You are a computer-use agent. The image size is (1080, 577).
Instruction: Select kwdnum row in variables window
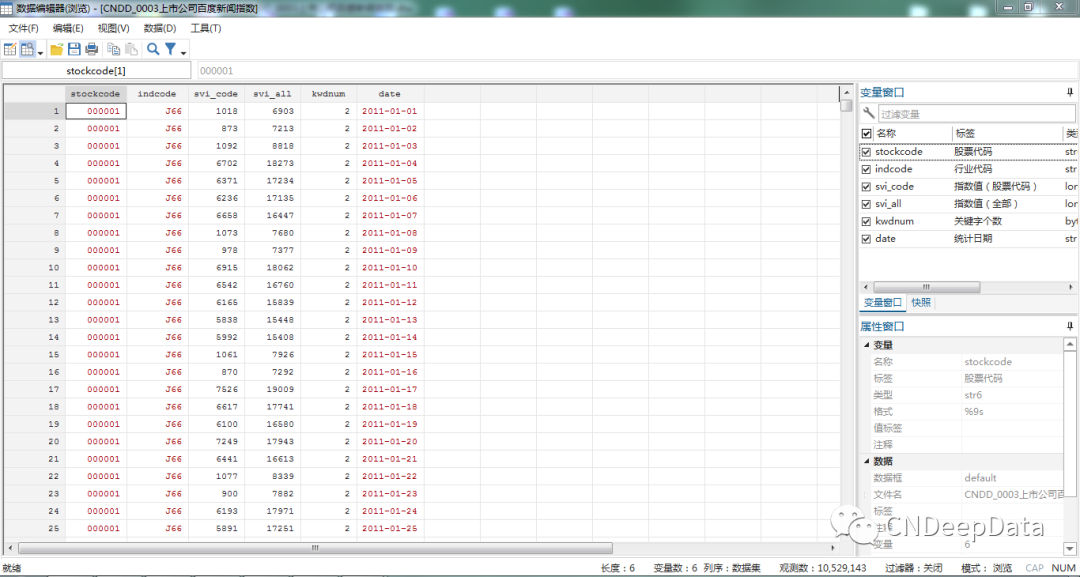968,221
